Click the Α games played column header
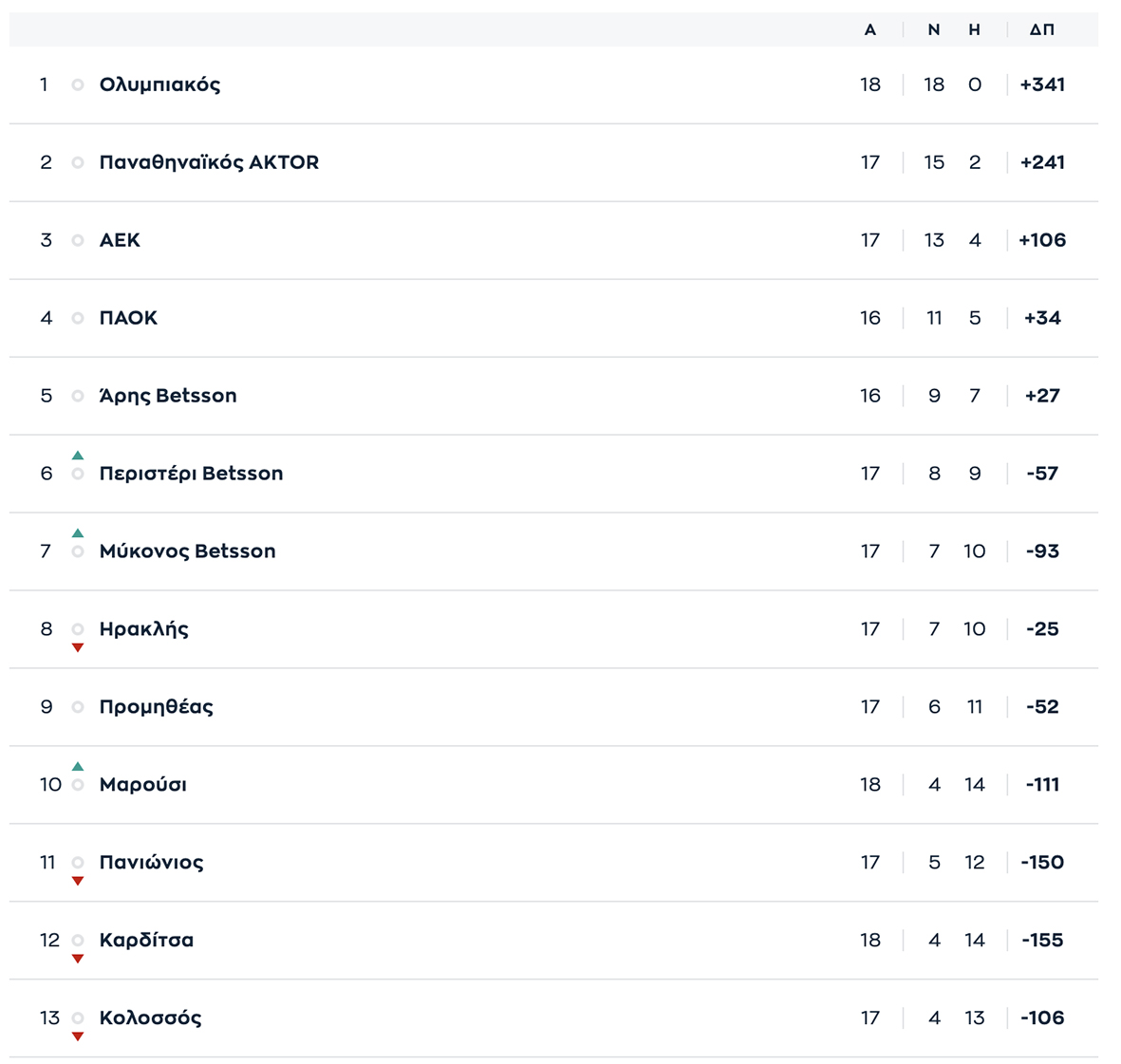 (869, 30)
